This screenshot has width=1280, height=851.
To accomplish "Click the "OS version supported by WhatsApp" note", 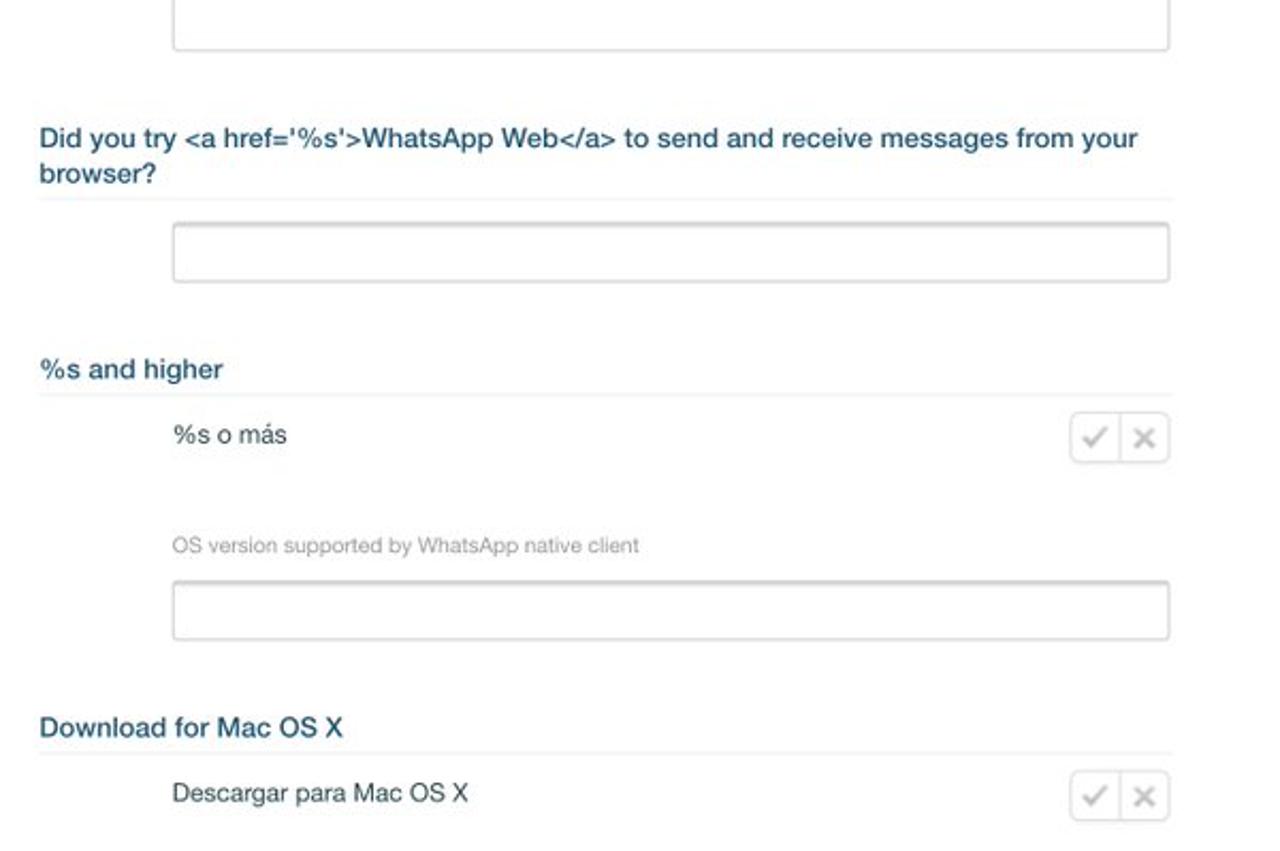I will pyautogui.click(x=405, y=546).
